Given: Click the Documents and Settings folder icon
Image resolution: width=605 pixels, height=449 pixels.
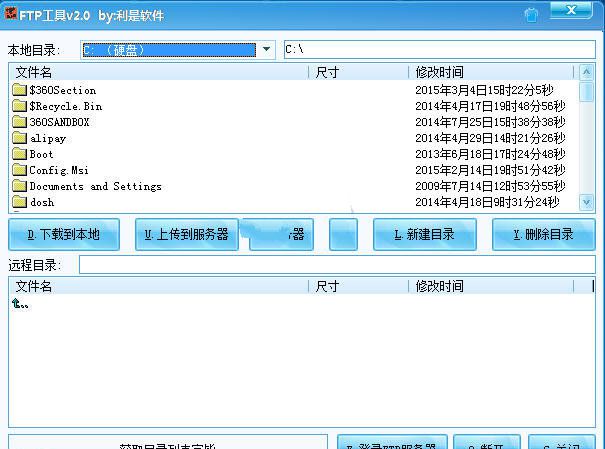Looking at the screenshot, I should point(19,186).
